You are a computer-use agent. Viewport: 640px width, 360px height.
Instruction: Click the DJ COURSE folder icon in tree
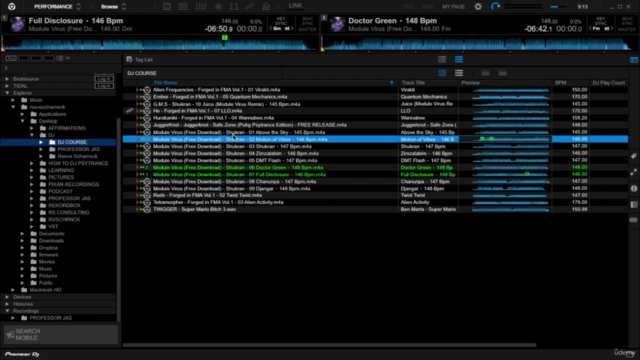[52, 142]
